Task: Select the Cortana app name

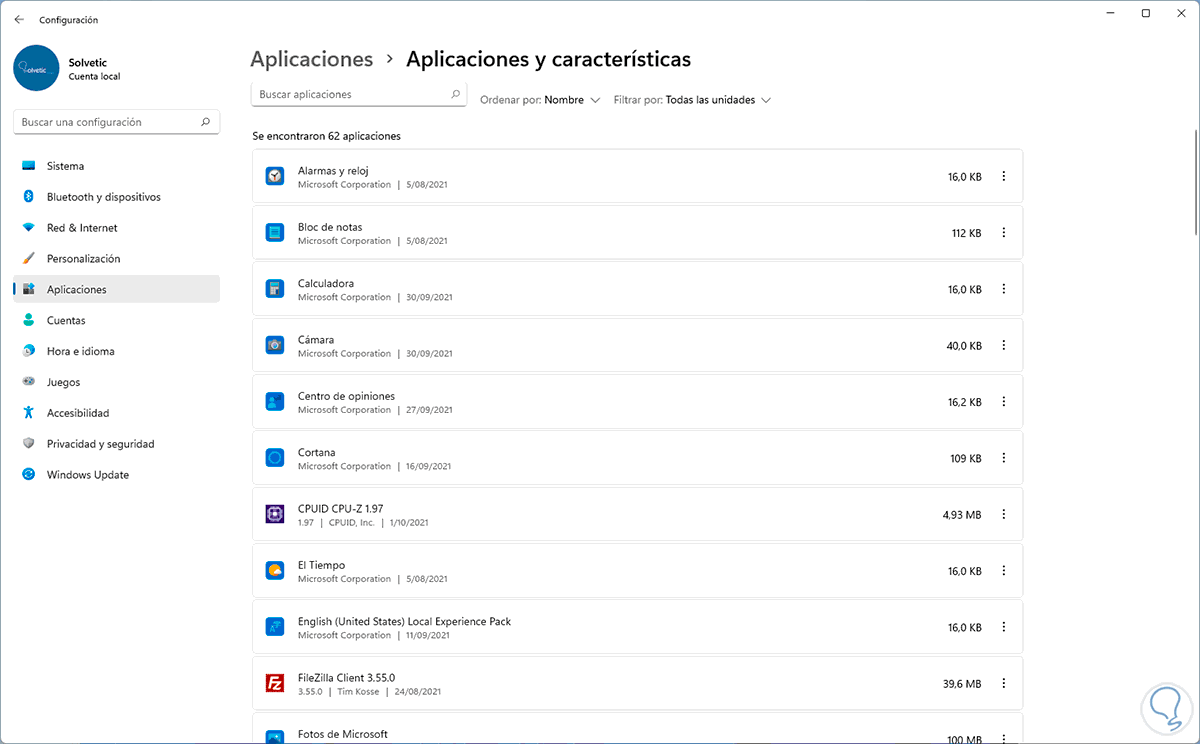Action: tap(317, 452)
